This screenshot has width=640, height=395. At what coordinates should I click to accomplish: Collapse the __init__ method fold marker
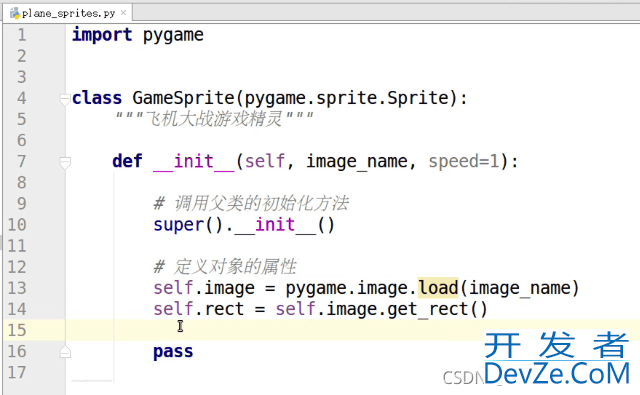65,162
